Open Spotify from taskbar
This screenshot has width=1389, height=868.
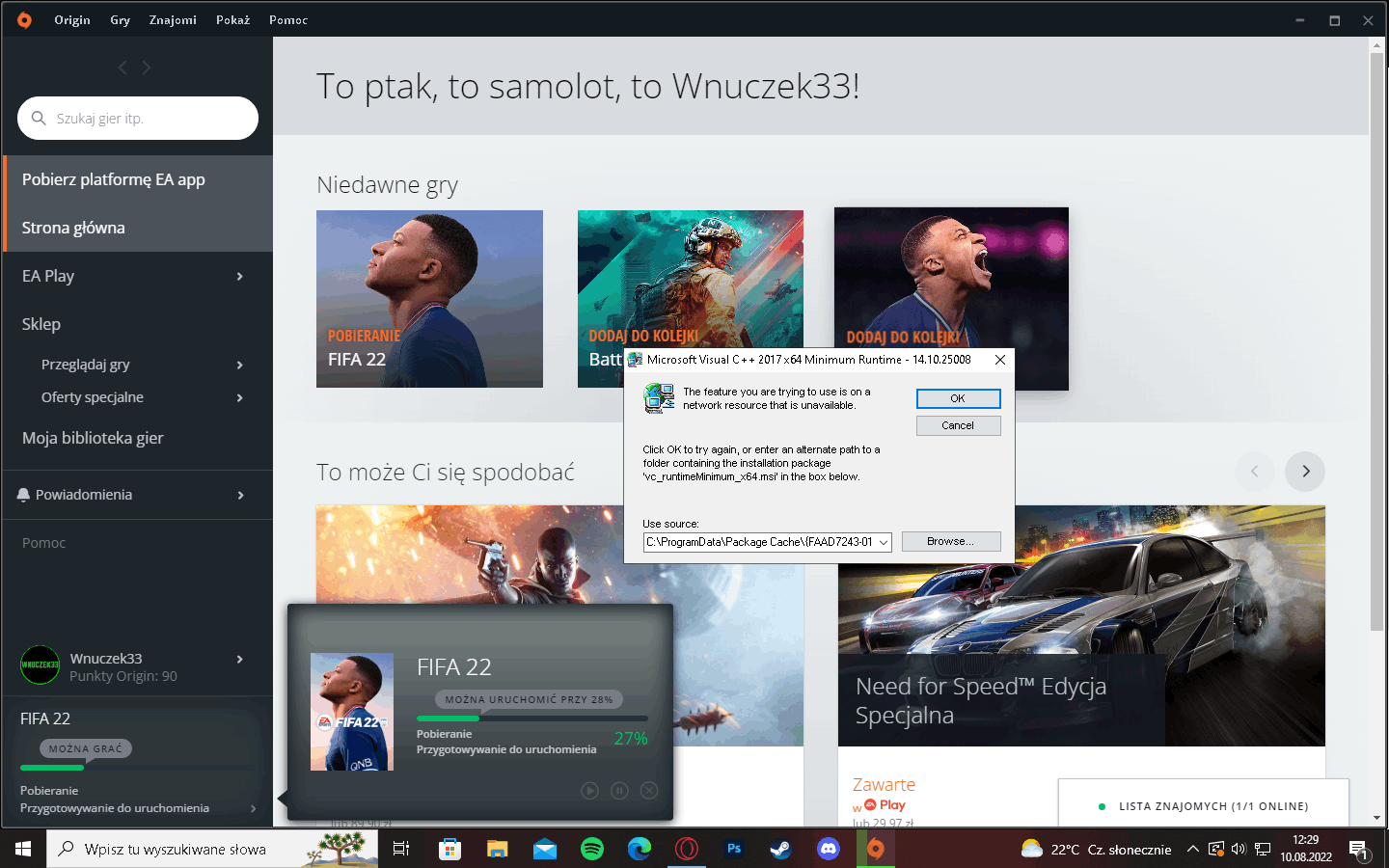591,849
